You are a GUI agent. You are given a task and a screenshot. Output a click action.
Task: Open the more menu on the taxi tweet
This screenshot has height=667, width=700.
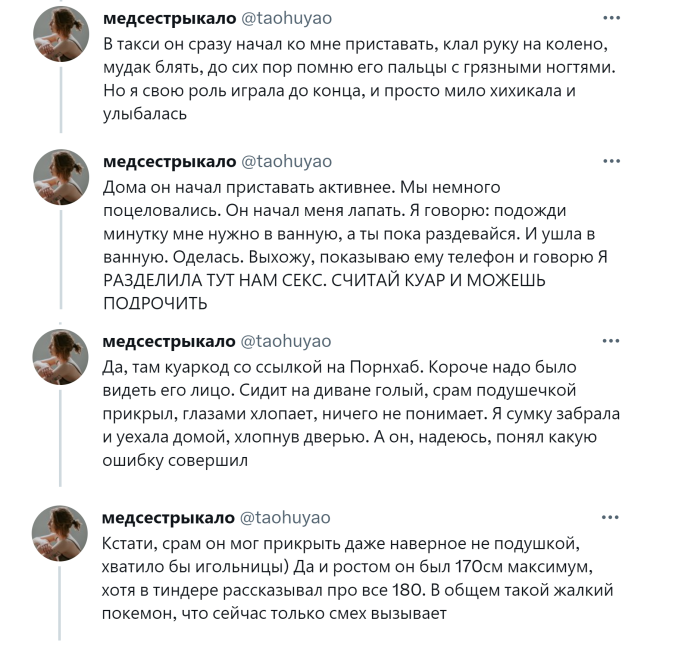pyautogui.click(x=609, y=19)
